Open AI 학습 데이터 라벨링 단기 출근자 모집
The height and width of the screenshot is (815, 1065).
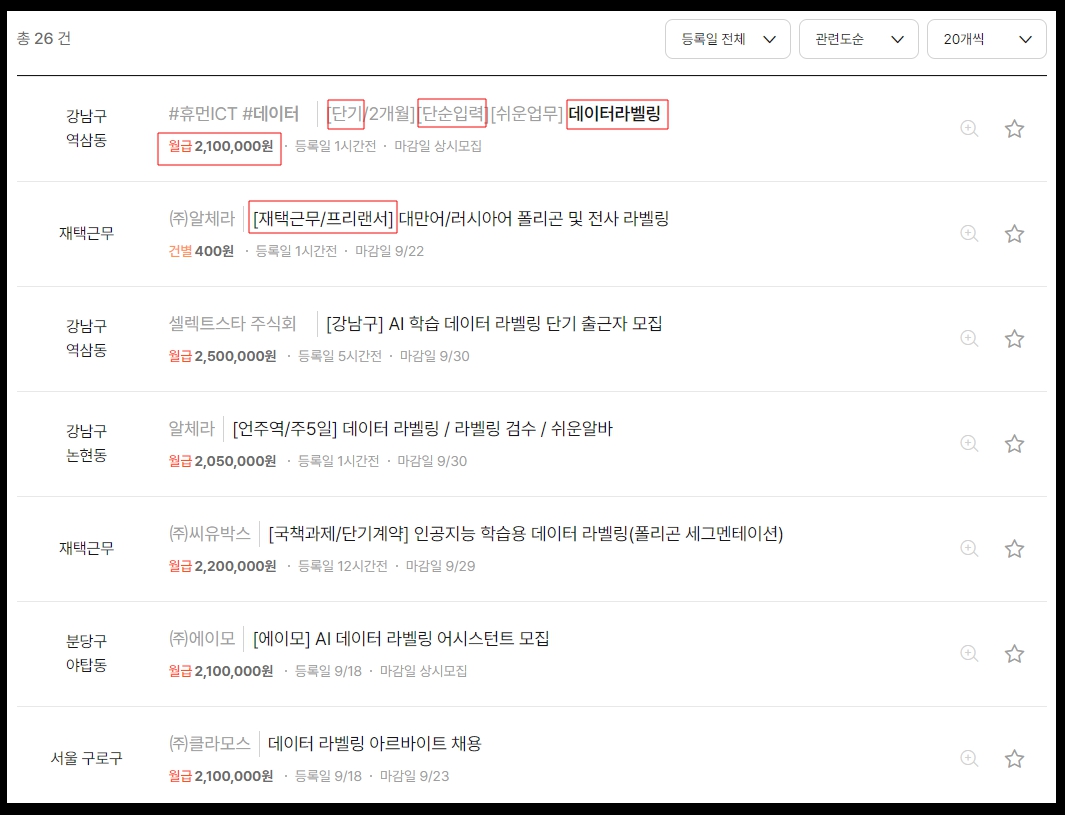point(494,323)
